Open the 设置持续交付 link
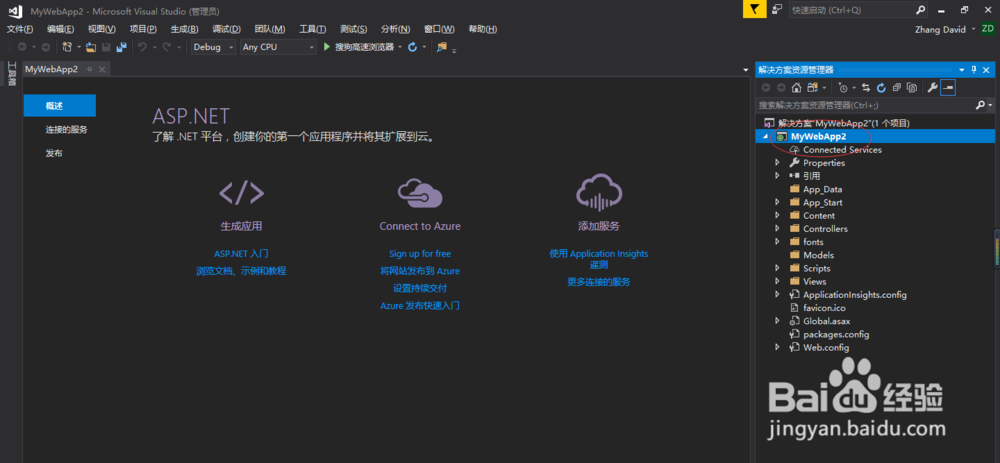1000x463 pixels. [420, 288]
